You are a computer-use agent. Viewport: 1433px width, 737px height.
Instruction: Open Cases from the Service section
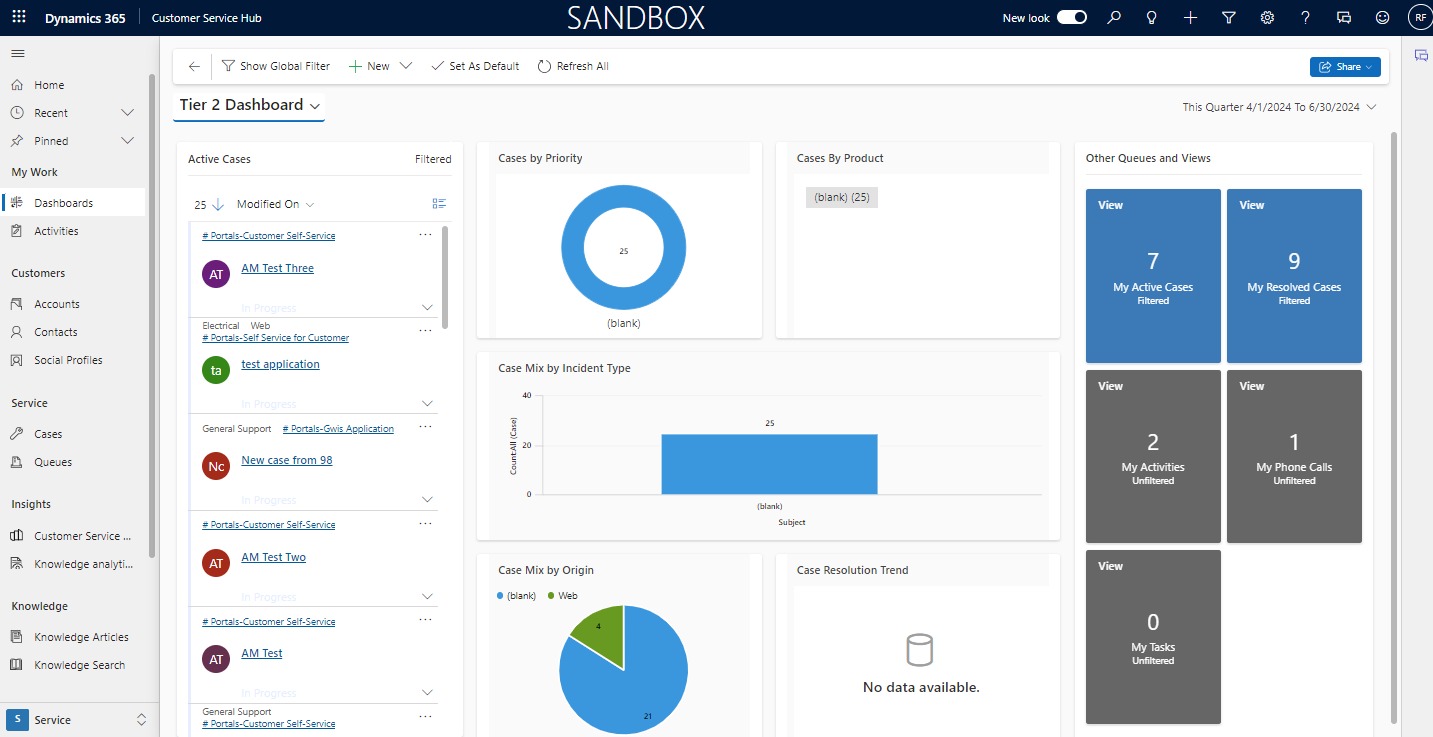(50, 433)
